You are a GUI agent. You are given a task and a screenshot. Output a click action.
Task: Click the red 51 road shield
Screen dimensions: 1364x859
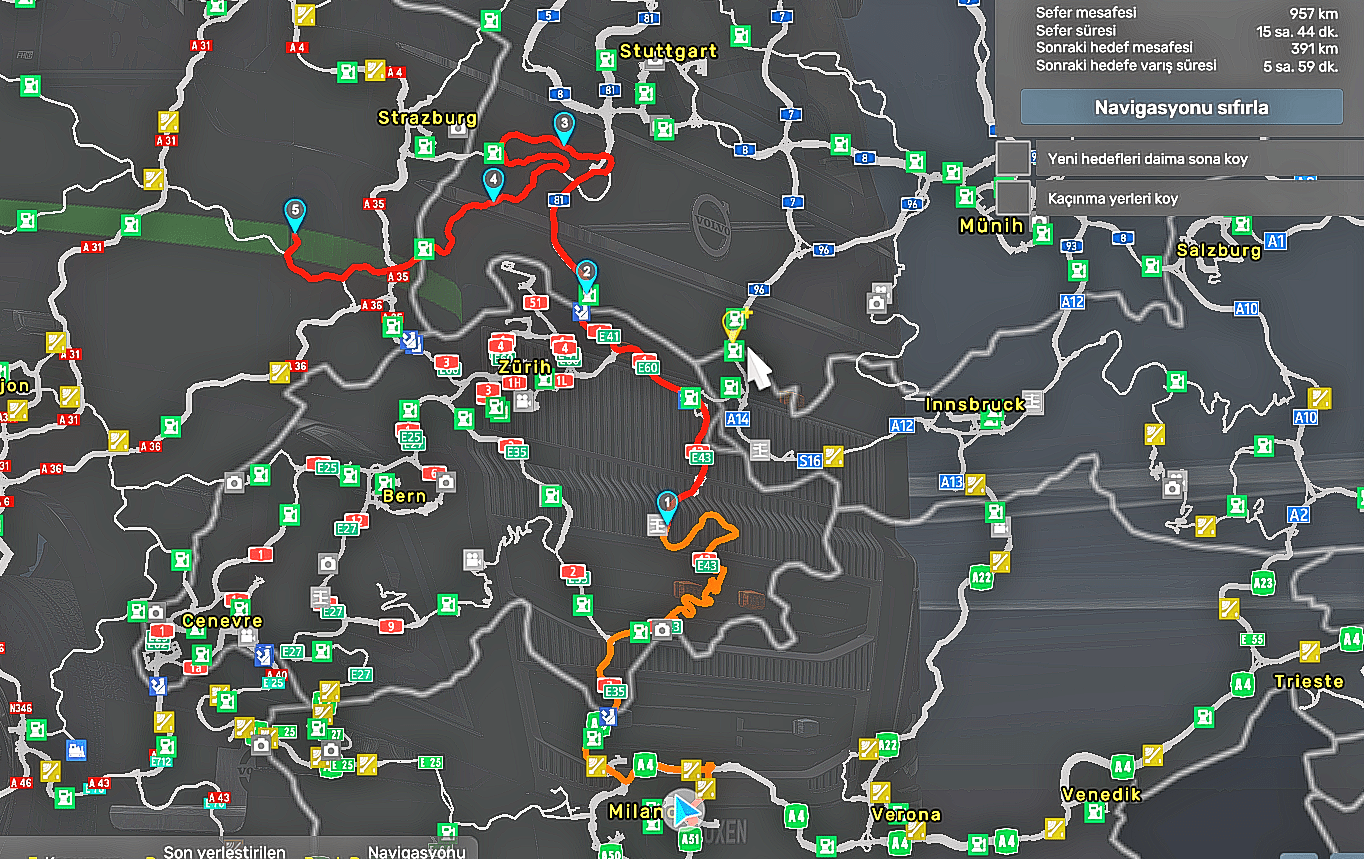(536, 302)
